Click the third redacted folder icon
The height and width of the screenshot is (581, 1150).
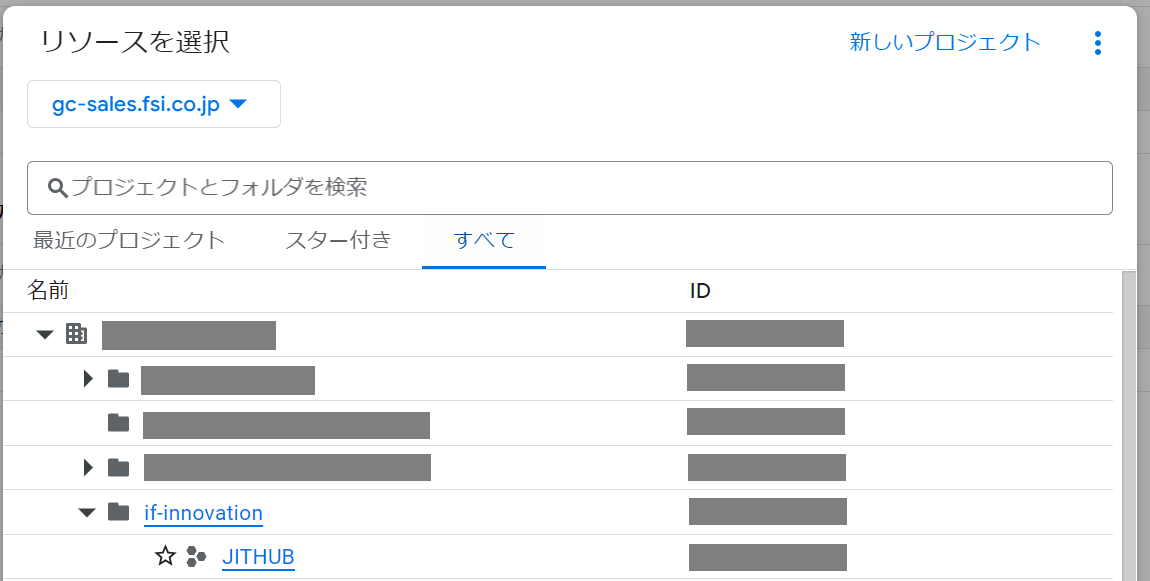pyautogui.click(x=119, y=467)
